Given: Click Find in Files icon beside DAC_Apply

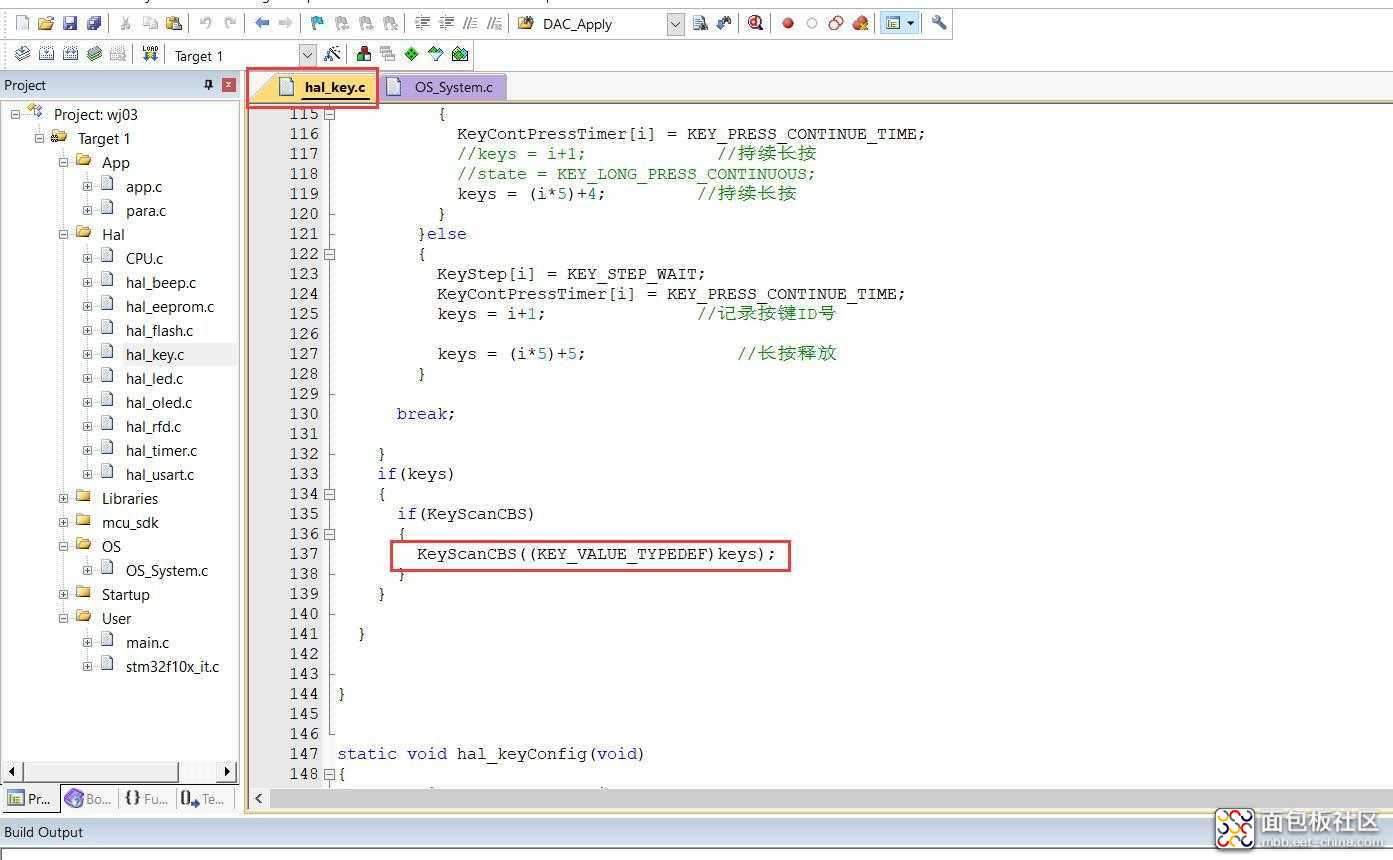Looking at the screenshot, I should tap(526, 23).
